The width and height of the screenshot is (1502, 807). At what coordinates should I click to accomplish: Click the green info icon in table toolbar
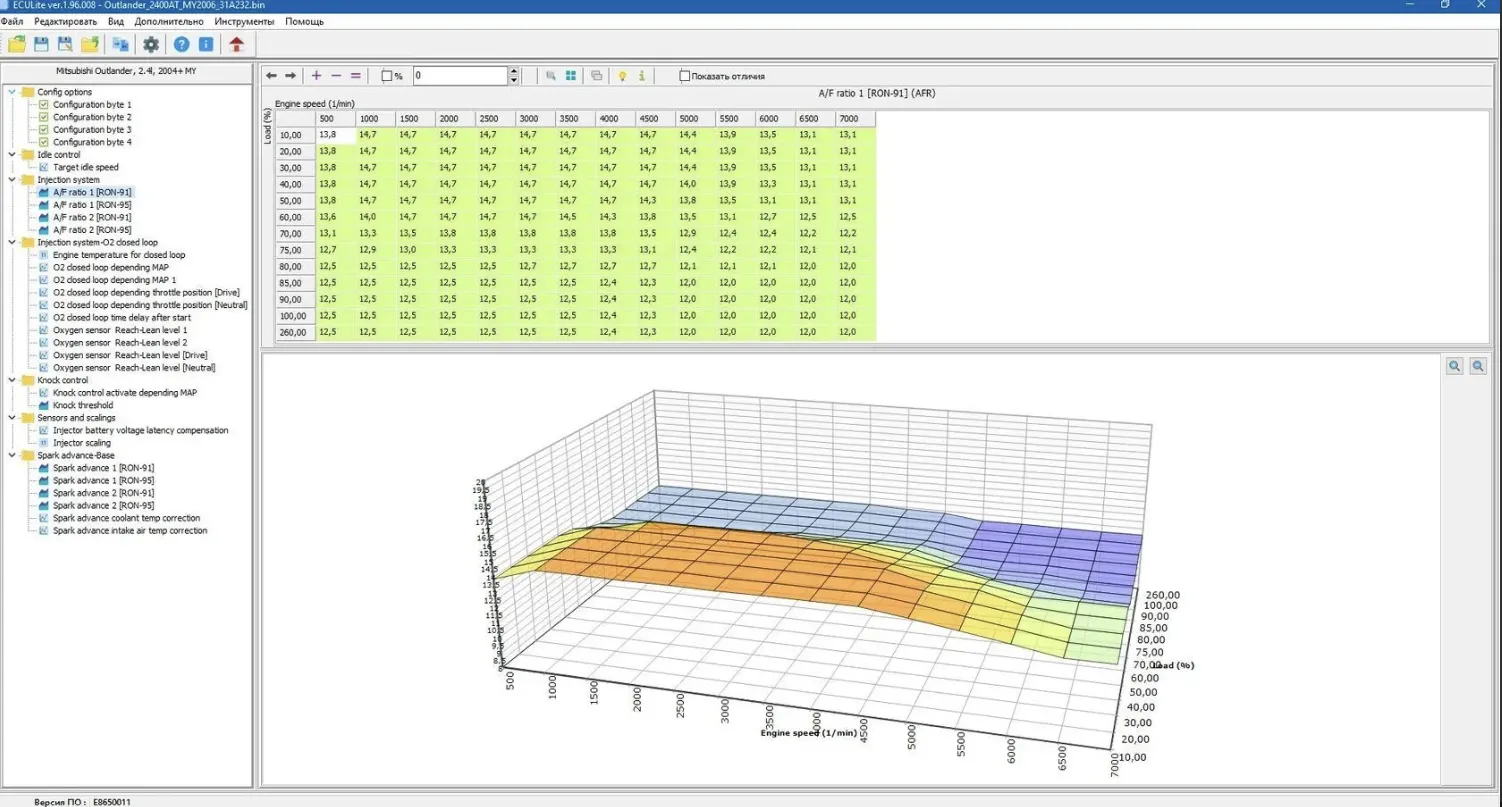click(641, 76)
